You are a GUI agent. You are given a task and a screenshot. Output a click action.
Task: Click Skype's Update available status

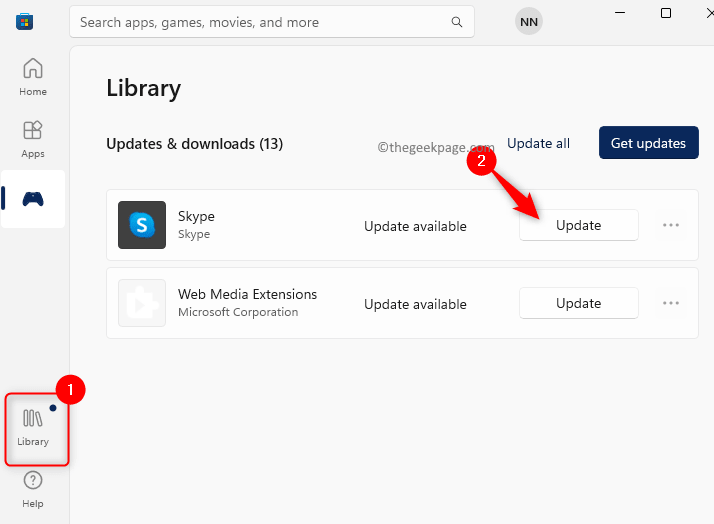coord(415,226)
